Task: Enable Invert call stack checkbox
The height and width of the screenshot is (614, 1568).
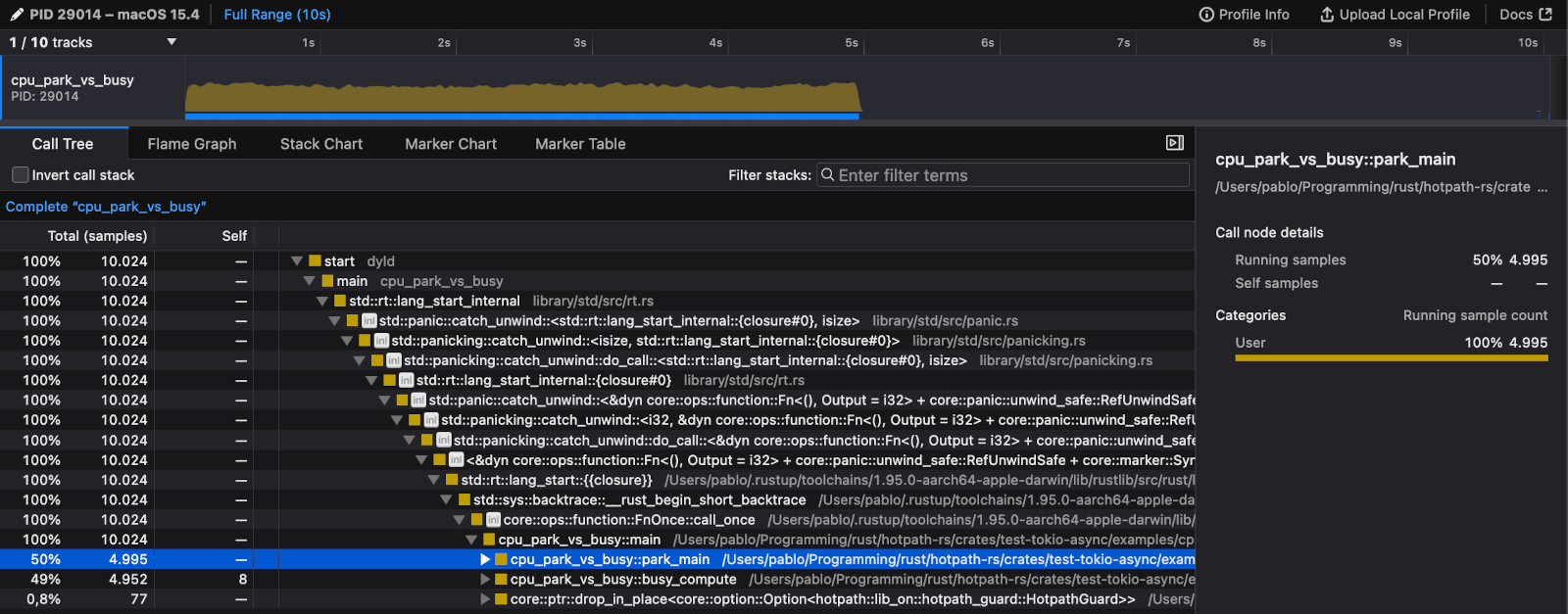Action: point(20,175)
